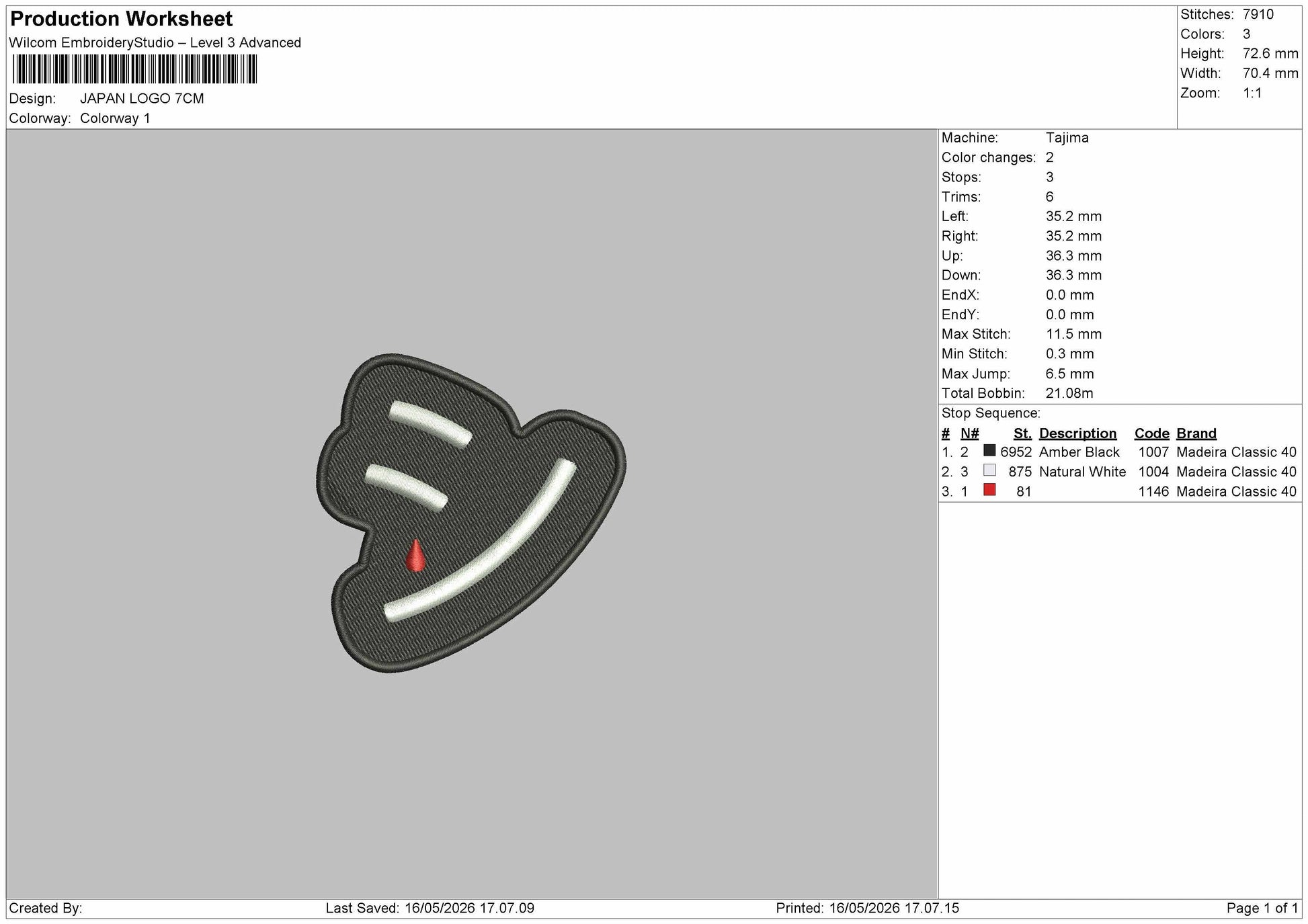Click the "Color changes:" label
The image size is (1308, 924).
click(x=988, y=158)
